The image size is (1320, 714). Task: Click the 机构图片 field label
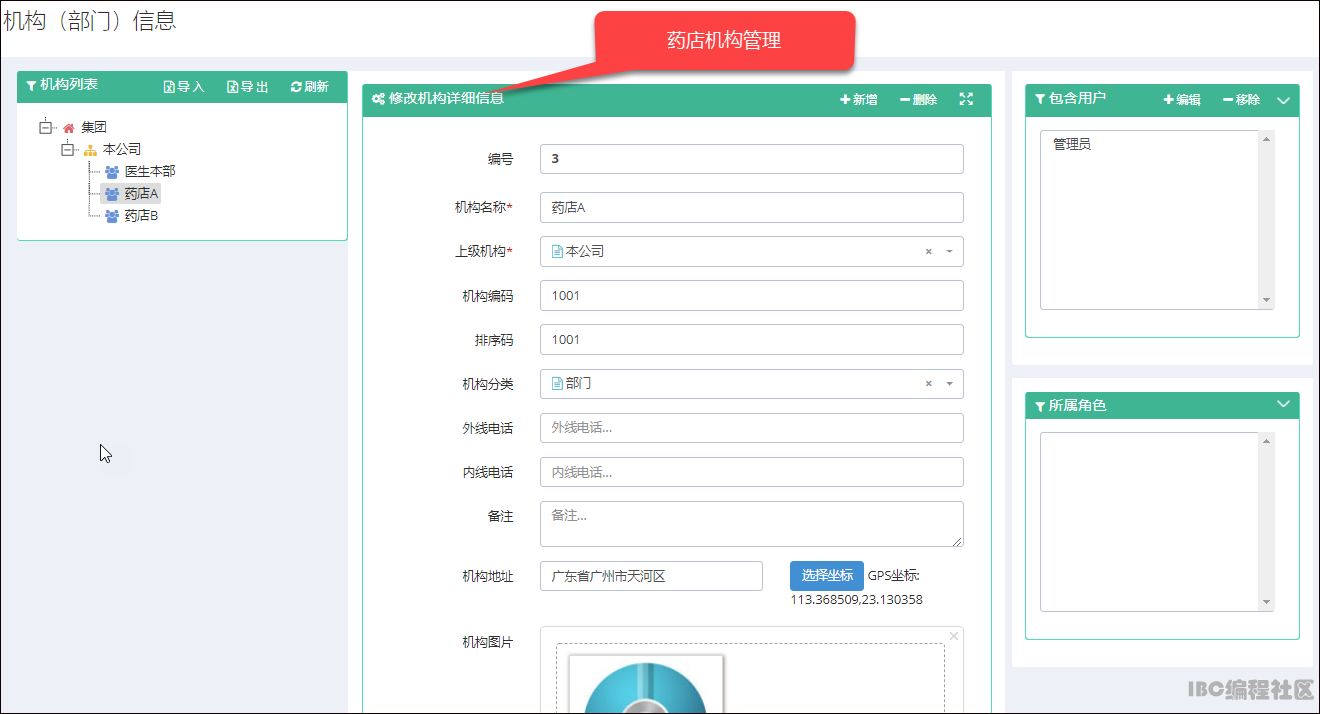pyautogui.click(x=487, y=643)
